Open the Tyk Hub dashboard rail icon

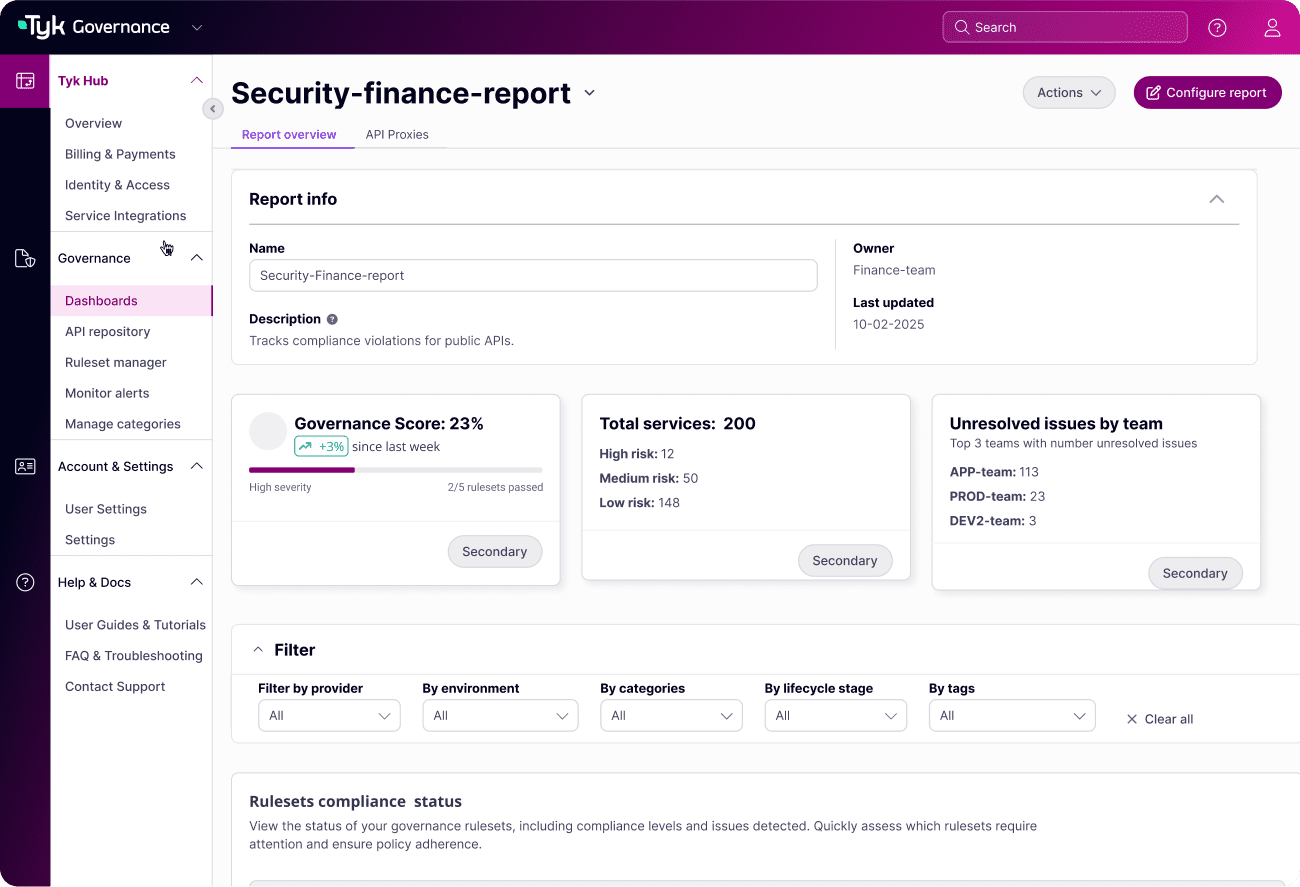(25, 81)
